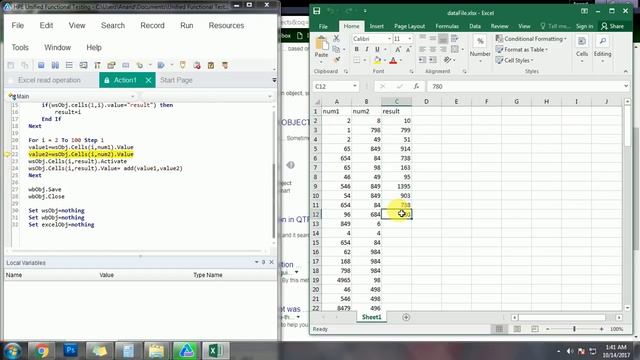Open the UFT Tools menu

(x=20, y=47)
